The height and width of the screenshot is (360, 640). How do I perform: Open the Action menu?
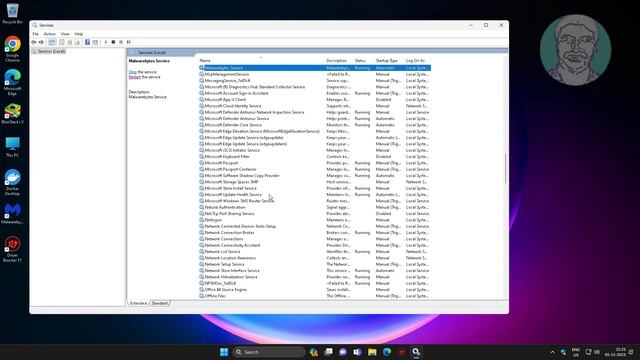tap(50, 34)
